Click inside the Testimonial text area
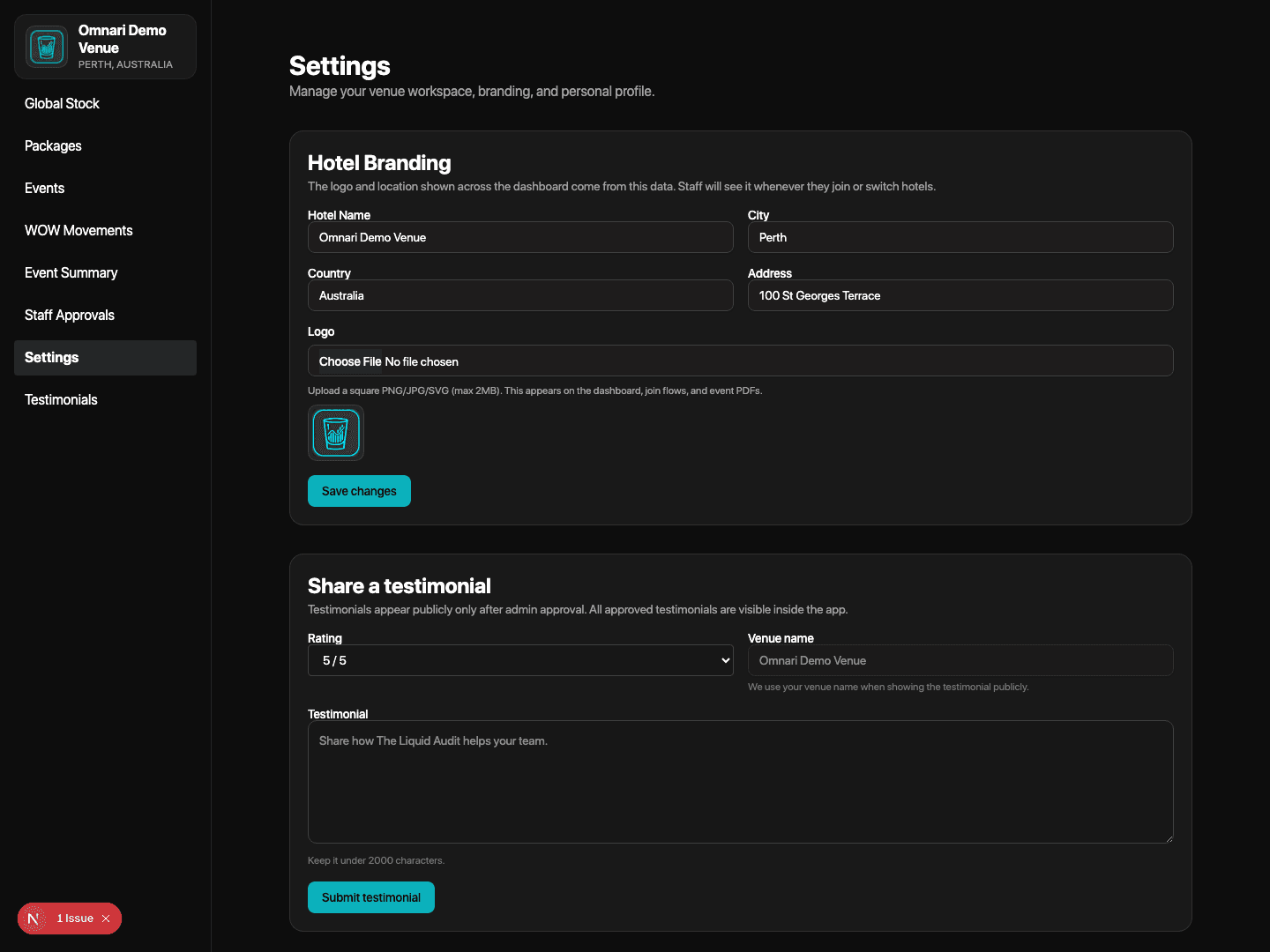Viewport: 1270px width, 952px height. [739, 782]
